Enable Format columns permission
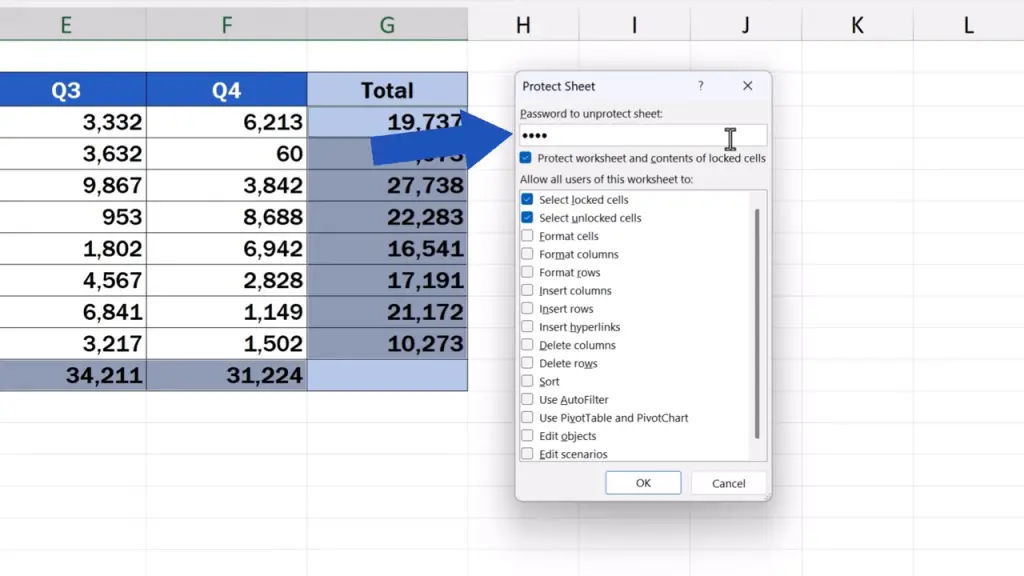 528,254
